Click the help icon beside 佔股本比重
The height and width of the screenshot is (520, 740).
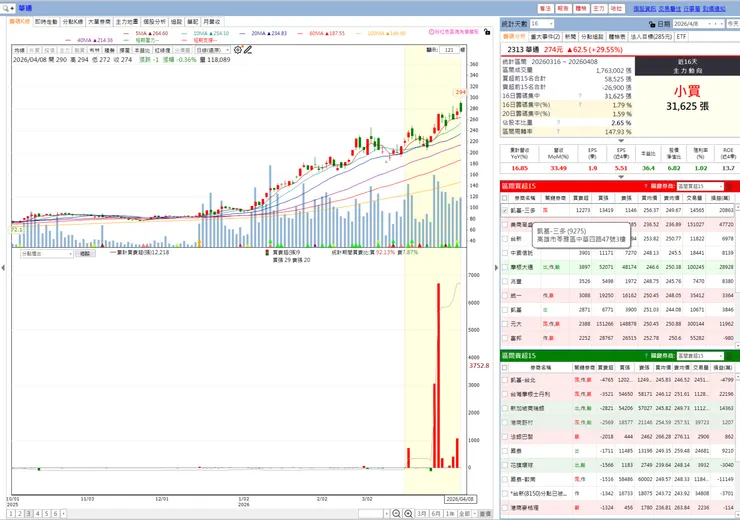coord(558,123)
